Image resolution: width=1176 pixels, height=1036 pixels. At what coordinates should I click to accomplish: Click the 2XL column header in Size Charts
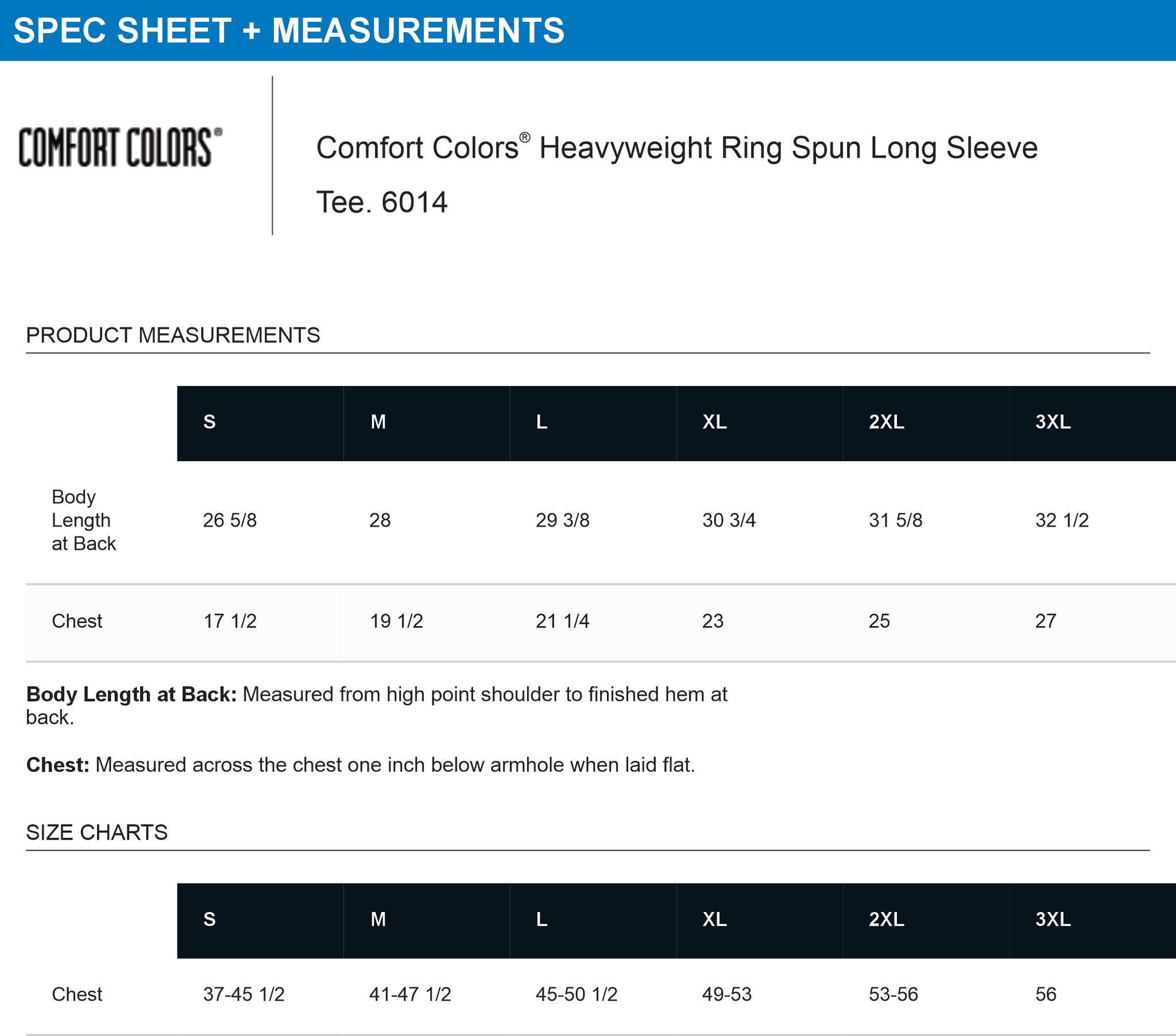pos(886,919)
